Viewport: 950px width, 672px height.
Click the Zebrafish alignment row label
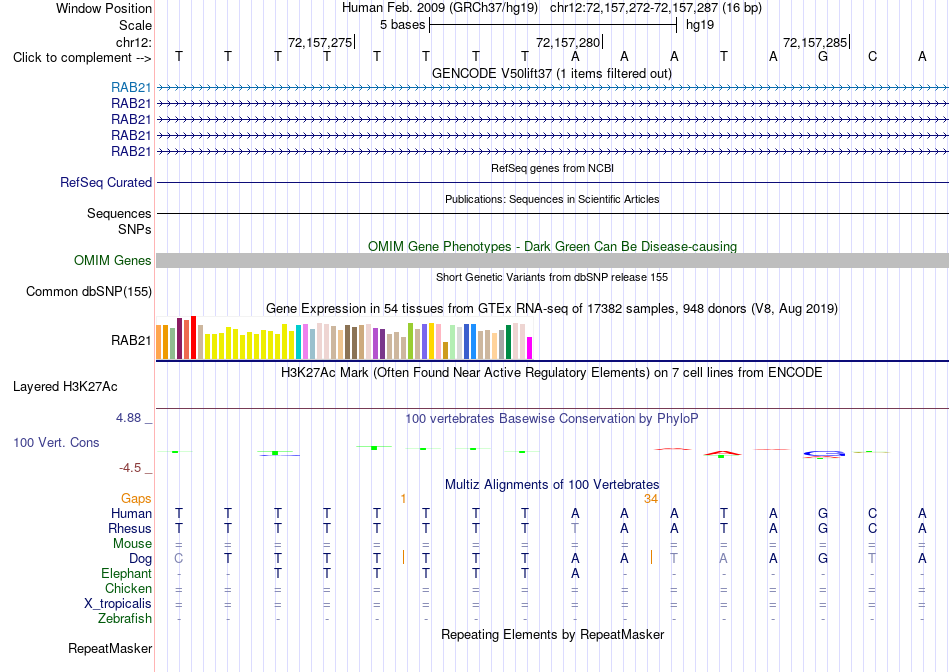tap(125, 619)
